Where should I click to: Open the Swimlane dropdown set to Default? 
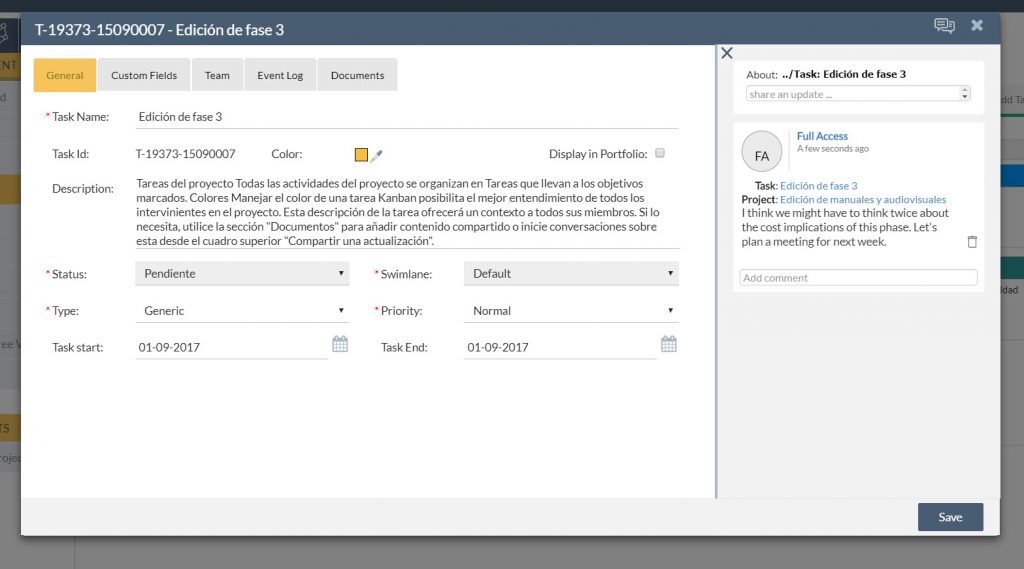click(x=571, y=274)
